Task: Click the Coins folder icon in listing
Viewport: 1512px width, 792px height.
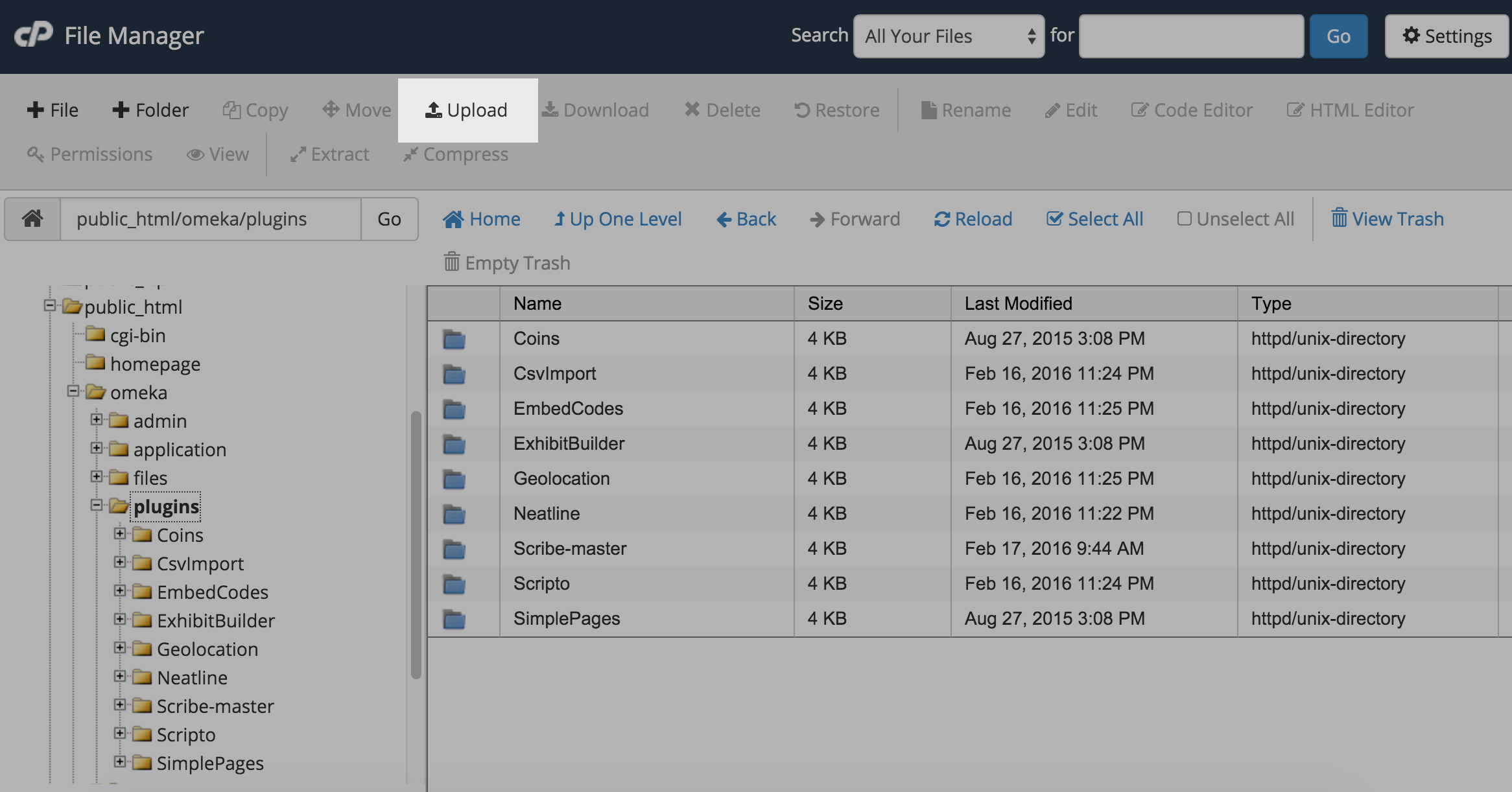Action: (454, 339)
